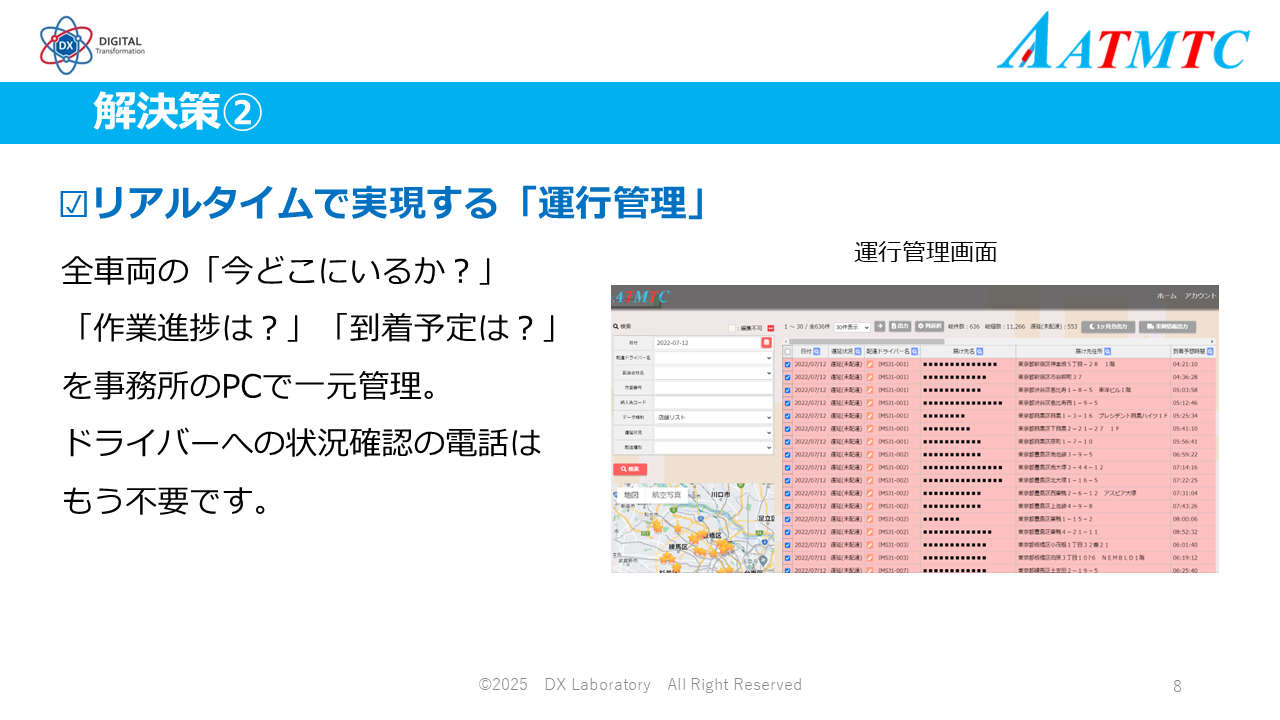Open the データ種別 dropdown showing 店舗リスト
The height and width of the screenshot is (720, 1280).
tap(714, 417)
